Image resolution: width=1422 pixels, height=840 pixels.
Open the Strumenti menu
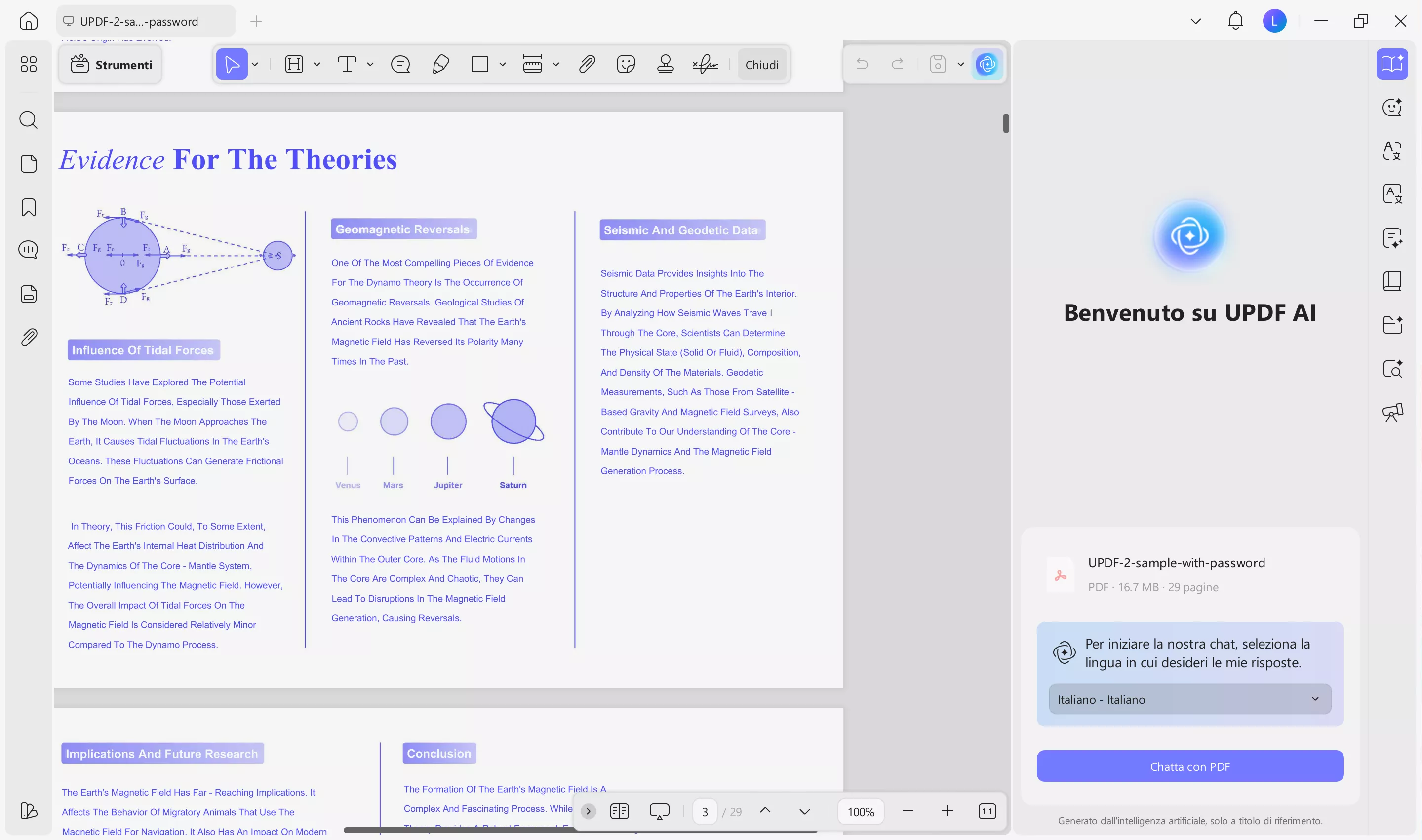tap(111, 65)
